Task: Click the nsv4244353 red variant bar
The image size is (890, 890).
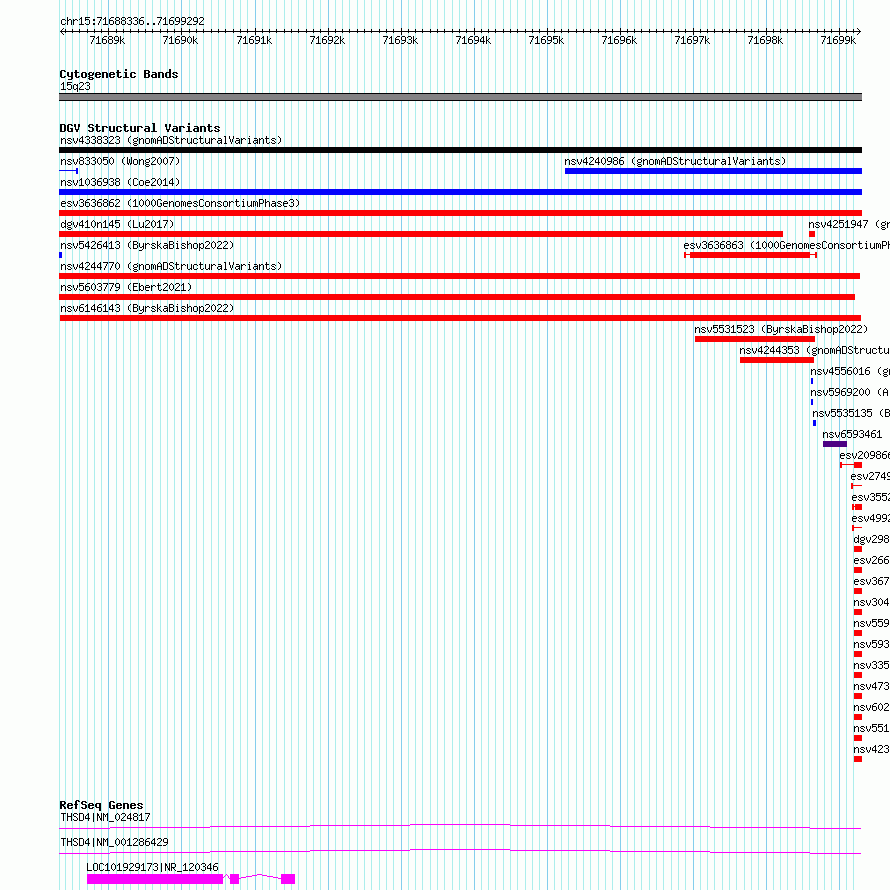Action: tap(777, 360)
